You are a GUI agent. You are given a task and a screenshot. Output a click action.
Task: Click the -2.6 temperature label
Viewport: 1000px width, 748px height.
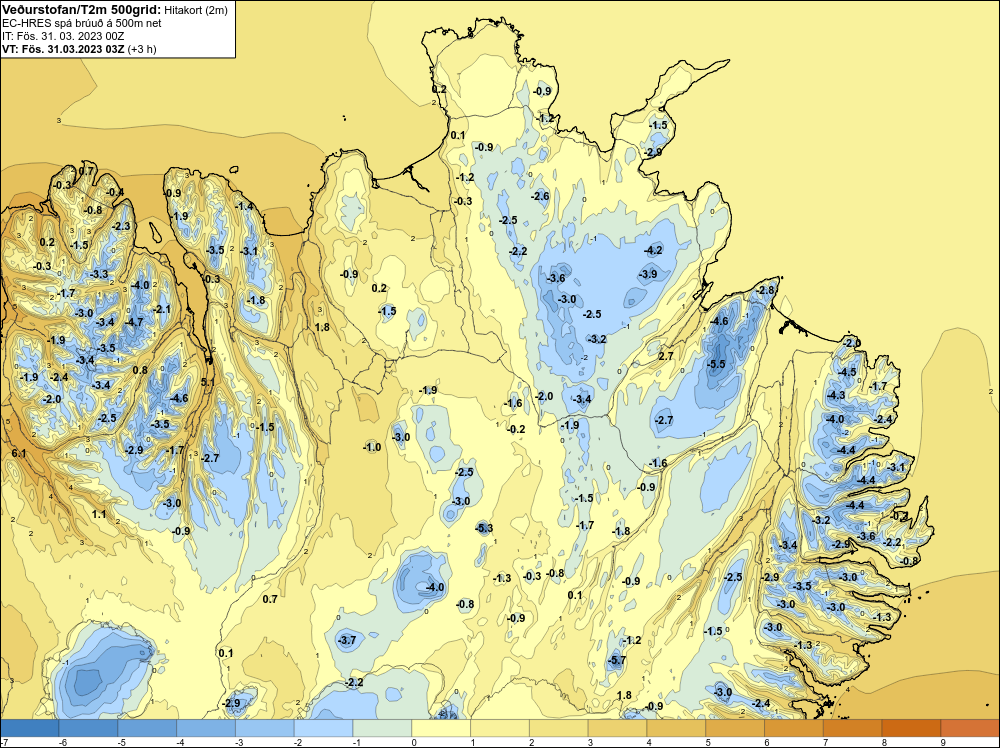tap(540, 196)
